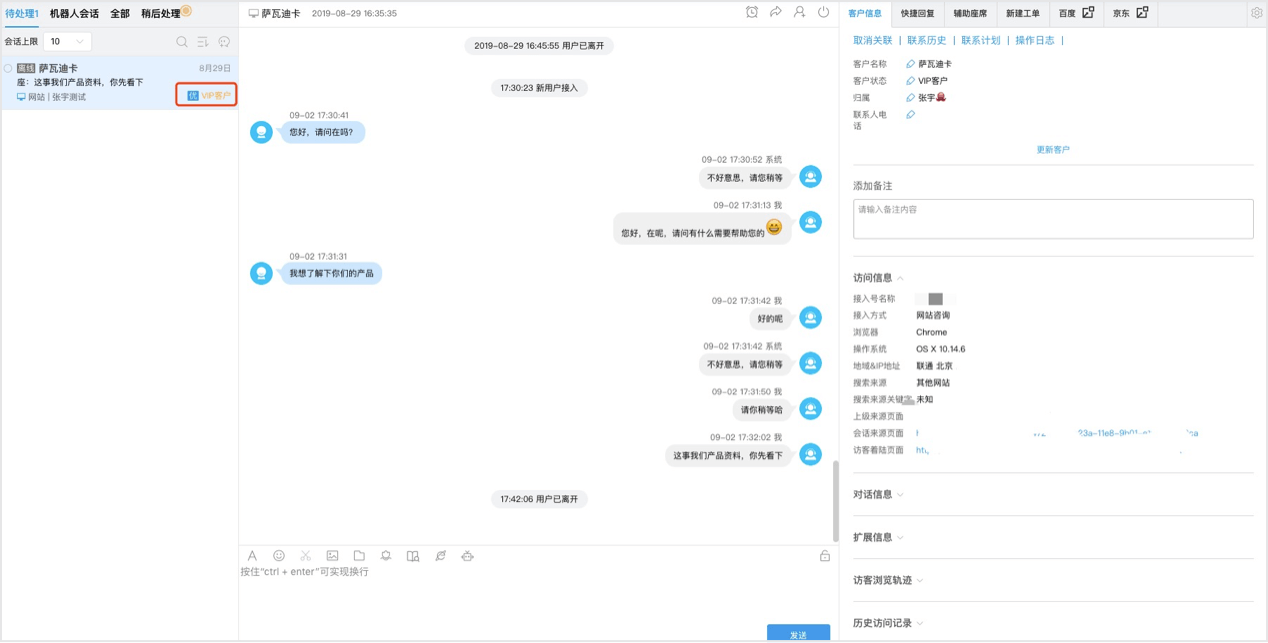Open settings gear in customer panel
The image size is (1268, 643).
1257,13
